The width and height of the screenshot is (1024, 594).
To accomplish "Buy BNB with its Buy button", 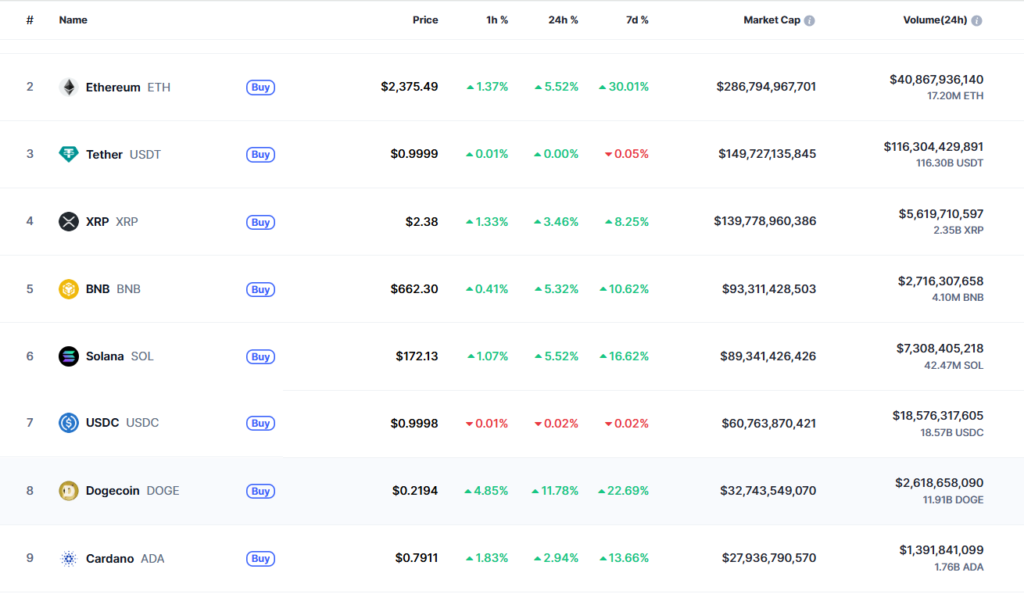I will pyautogui.click(x=261, y=290).
